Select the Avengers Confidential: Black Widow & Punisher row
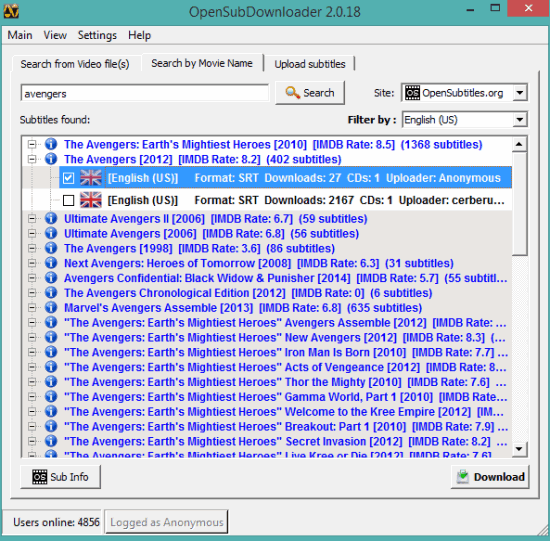The width and height of the screenshot is (550, 541). (286, 278)
